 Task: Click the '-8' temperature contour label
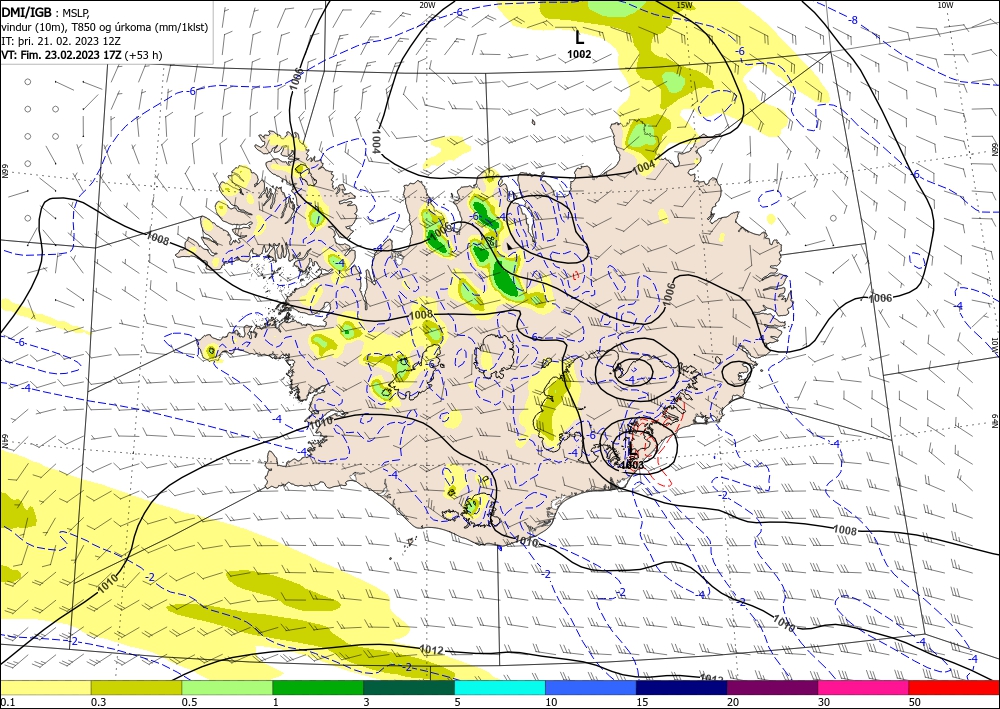click(x=853, y=20)
